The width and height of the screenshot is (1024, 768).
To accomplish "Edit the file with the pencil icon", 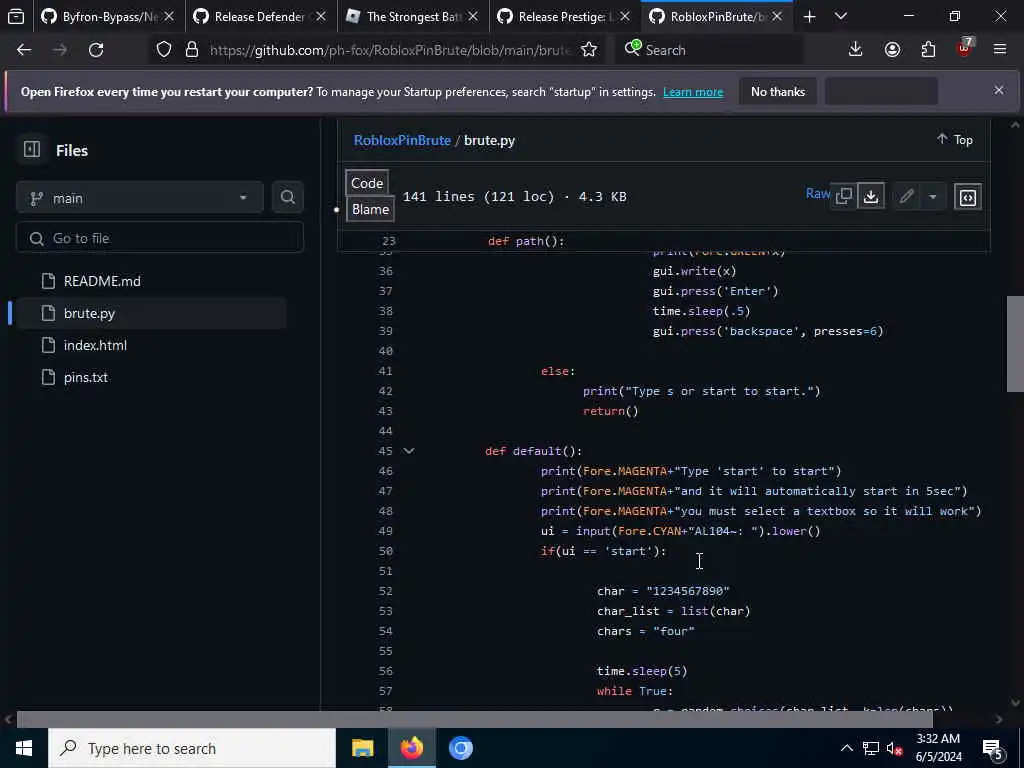I will coord(906,196).
